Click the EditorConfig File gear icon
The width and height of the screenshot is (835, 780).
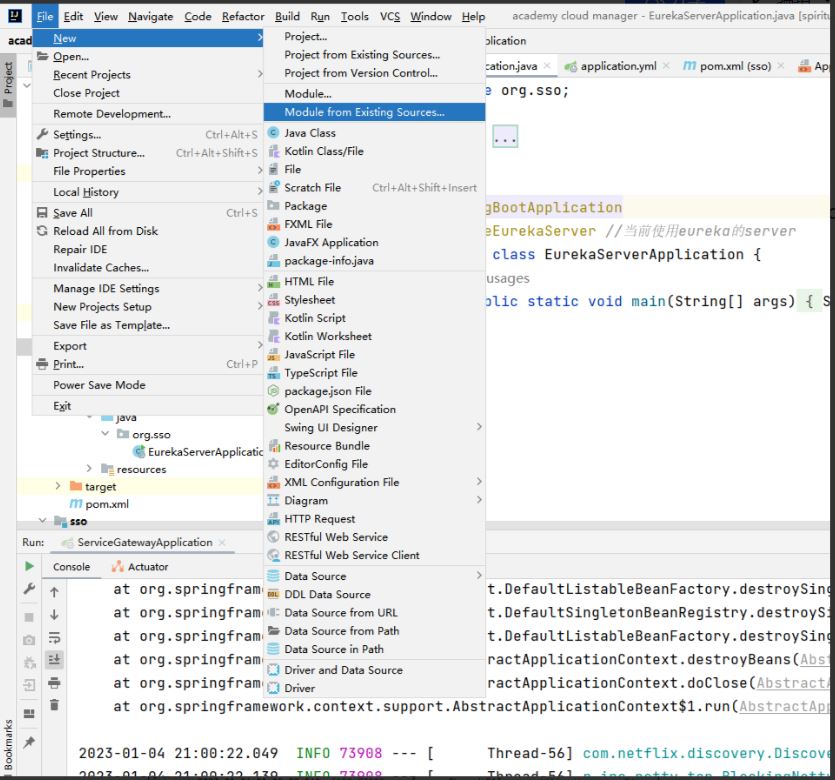(273, 464)
